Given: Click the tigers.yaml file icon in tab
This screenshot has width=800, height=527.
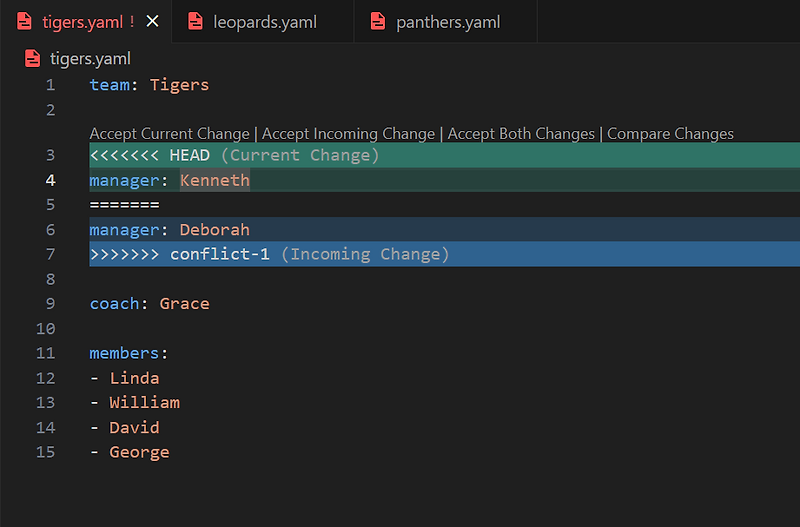Looking at the screenshot, I should point(24,21).
